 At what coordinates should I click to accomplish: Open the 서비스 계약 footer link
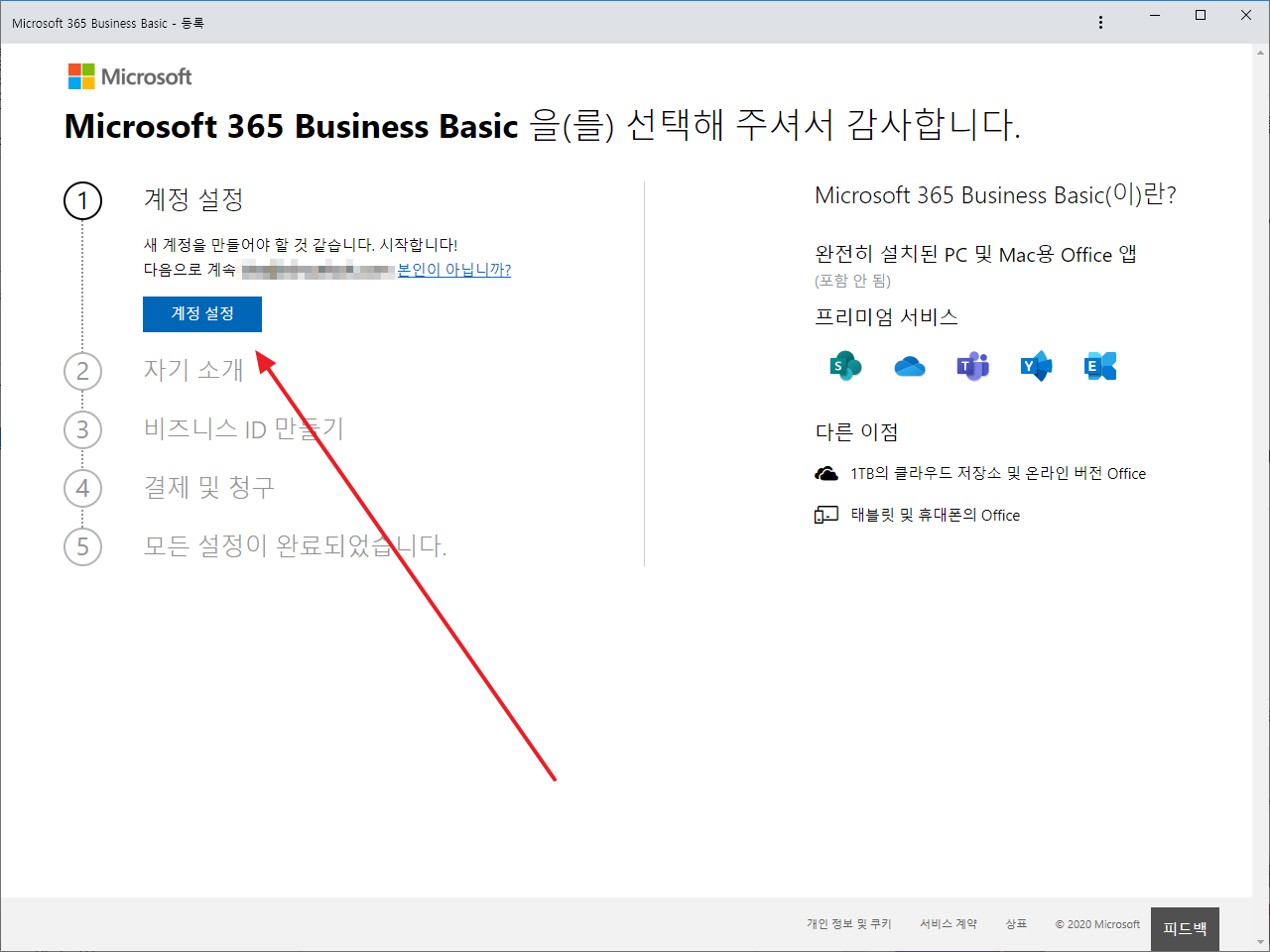(949, 924)
